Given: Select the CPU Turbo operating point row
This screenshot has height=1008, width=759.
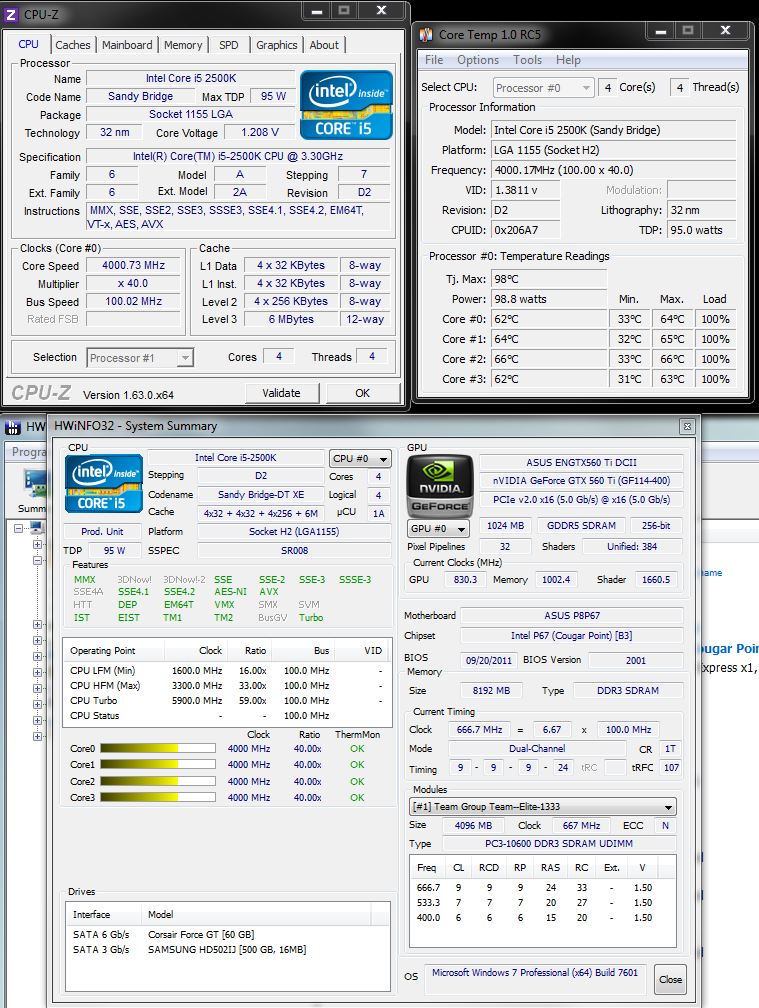Looking at the screenshot, I should (227, 701).
